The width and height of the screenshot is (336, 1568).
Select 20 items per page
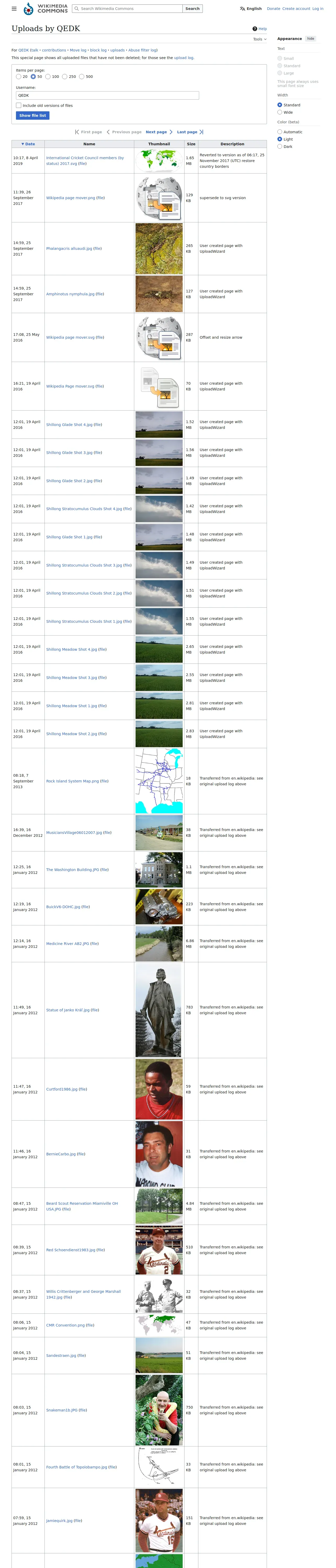click(x=18, y=77)
